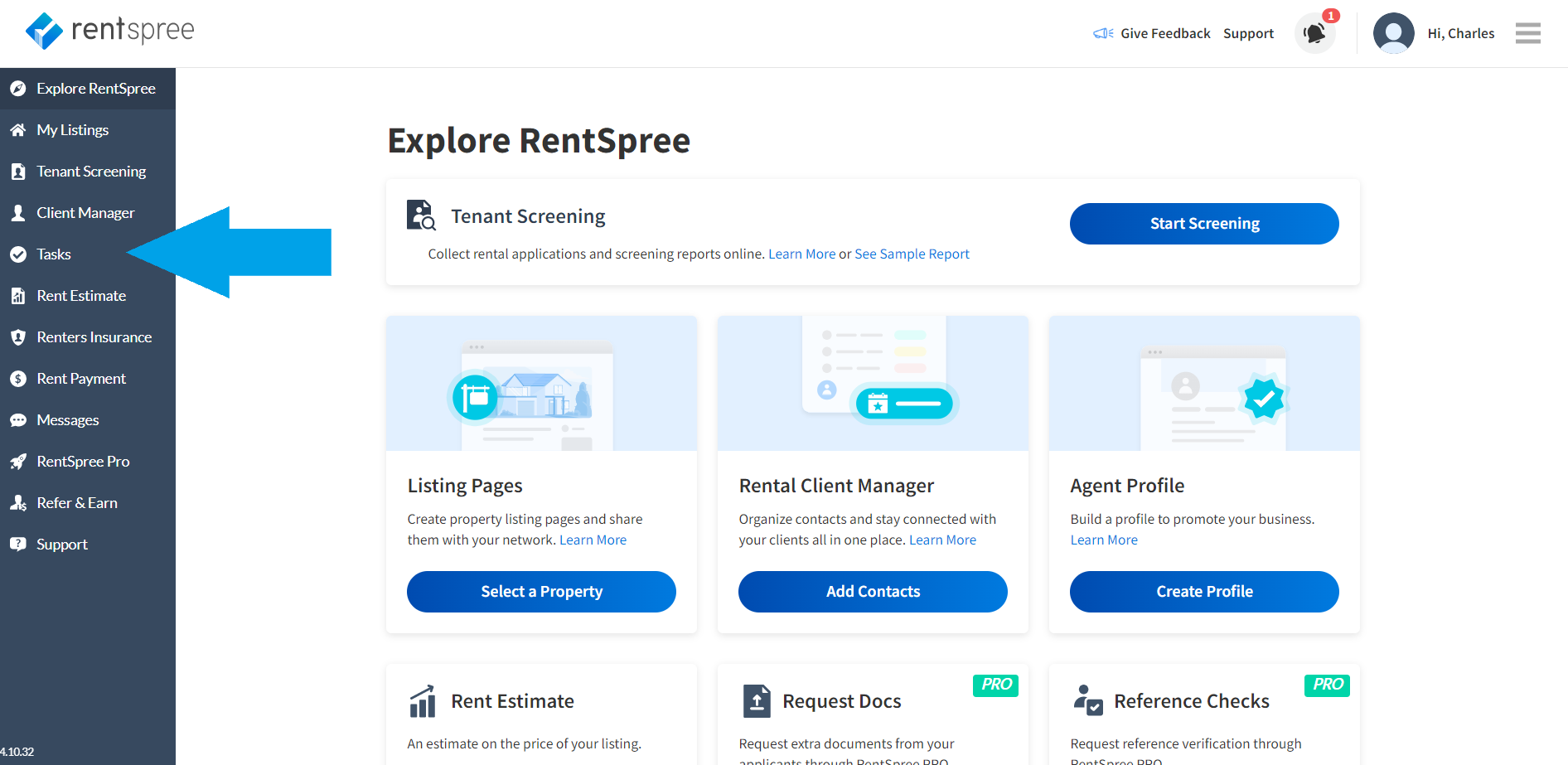Click the Hi, Charles greeting
The height and width of the screenshot is (765, 1568).
pyautogui.click(x=1461, y=33)
